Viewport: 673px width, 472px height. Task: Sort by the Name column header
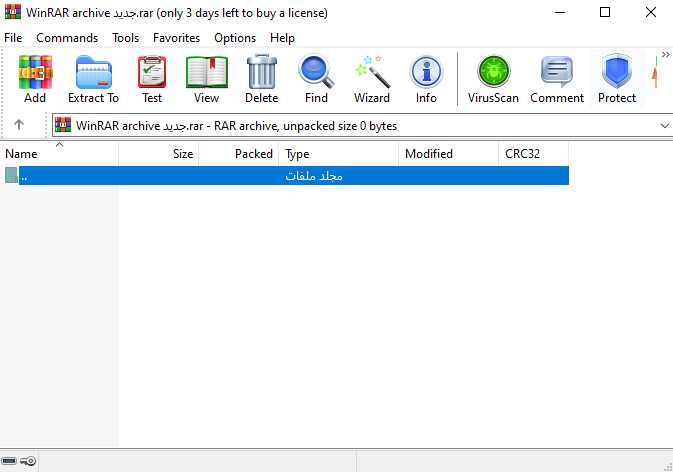click(59, 154)
